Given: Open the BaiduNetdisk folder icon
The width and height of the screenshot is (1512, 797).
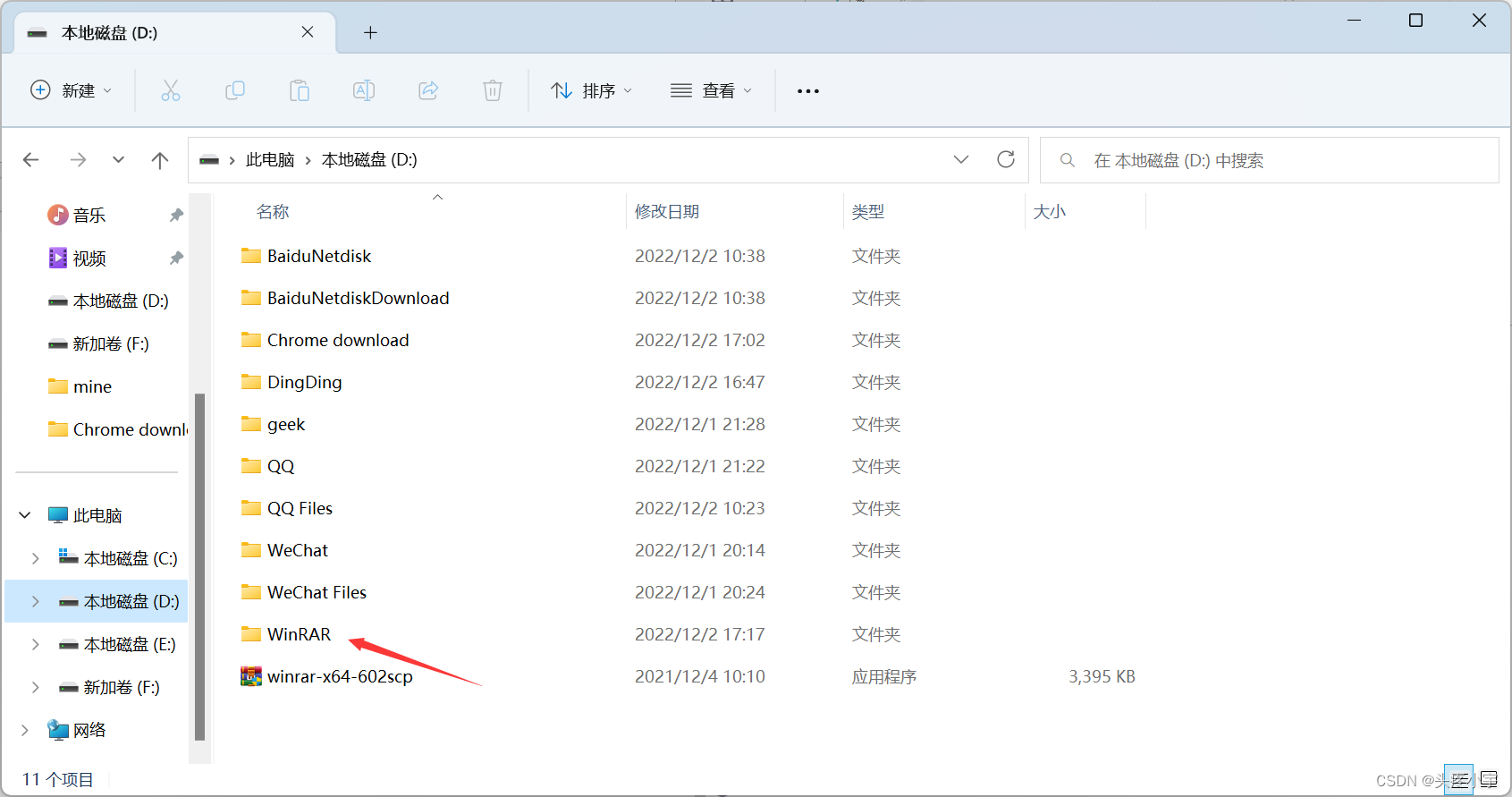Looking at the screenshot, I should point(251,256).
